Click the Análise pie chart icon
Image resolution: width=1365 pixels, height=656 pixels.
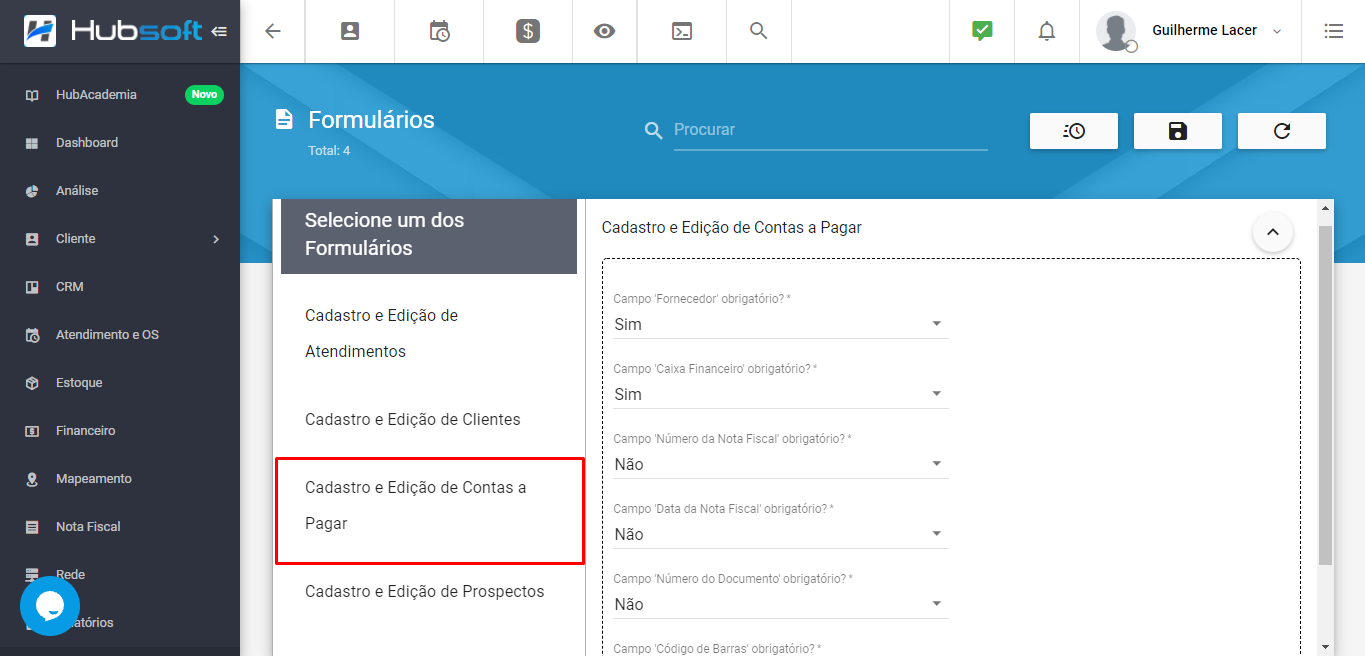click(x=32, y=191)
